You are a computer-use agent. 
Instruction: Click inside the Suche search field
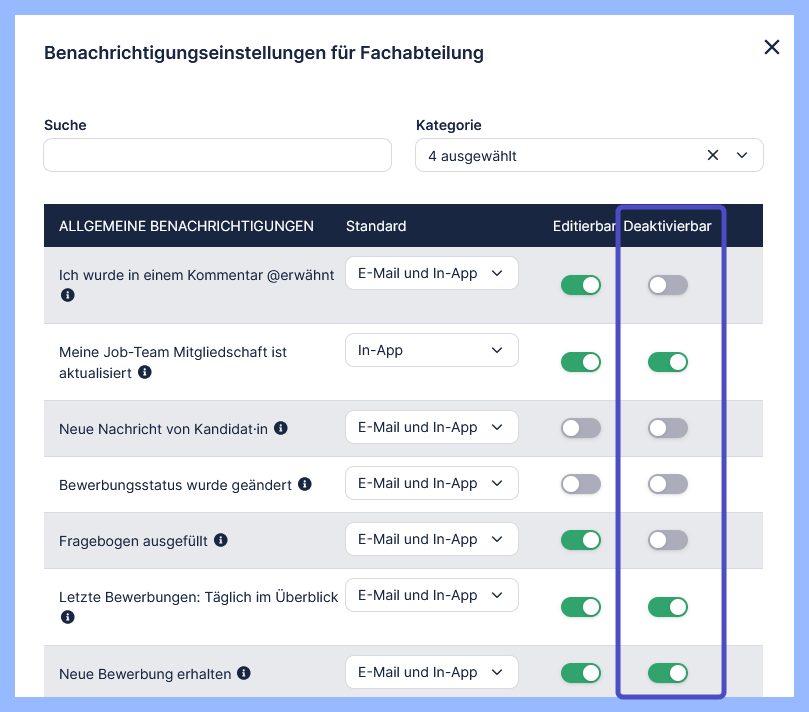click(x=217, y=155)
